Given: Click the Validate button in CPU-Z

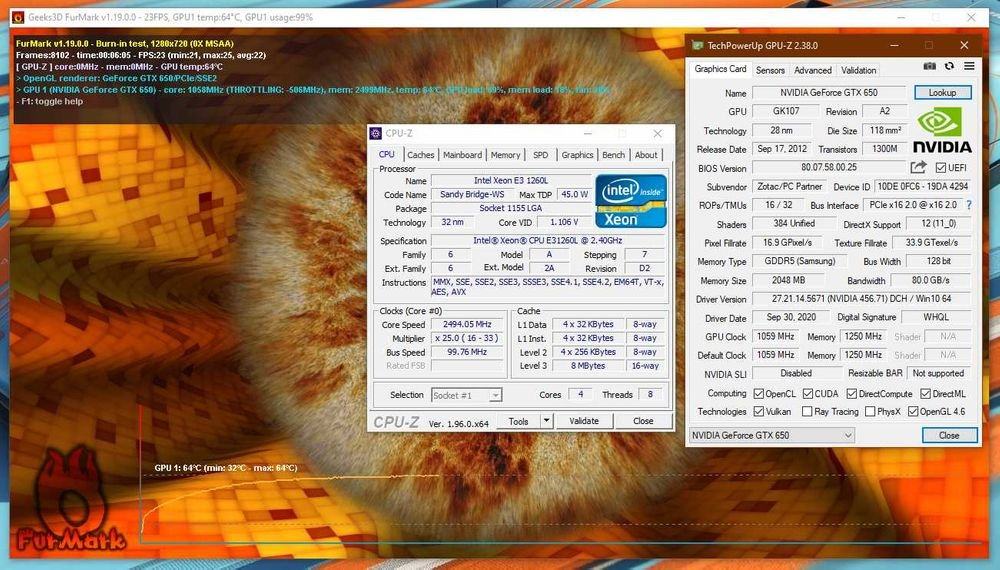Looking at the screenshot, I should point(584,421).
